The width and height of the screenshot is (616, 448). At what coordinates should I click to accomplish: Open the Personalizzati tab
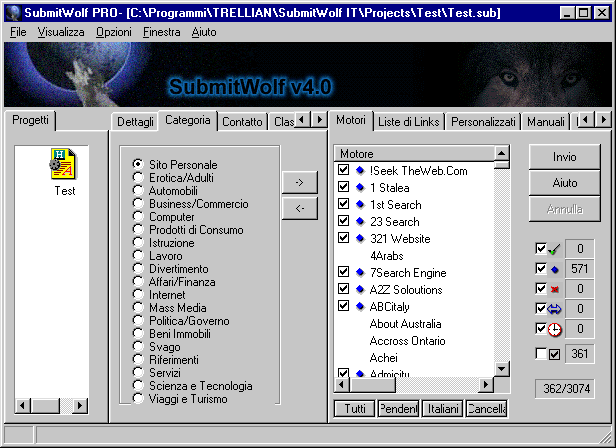tap(483, 122)
